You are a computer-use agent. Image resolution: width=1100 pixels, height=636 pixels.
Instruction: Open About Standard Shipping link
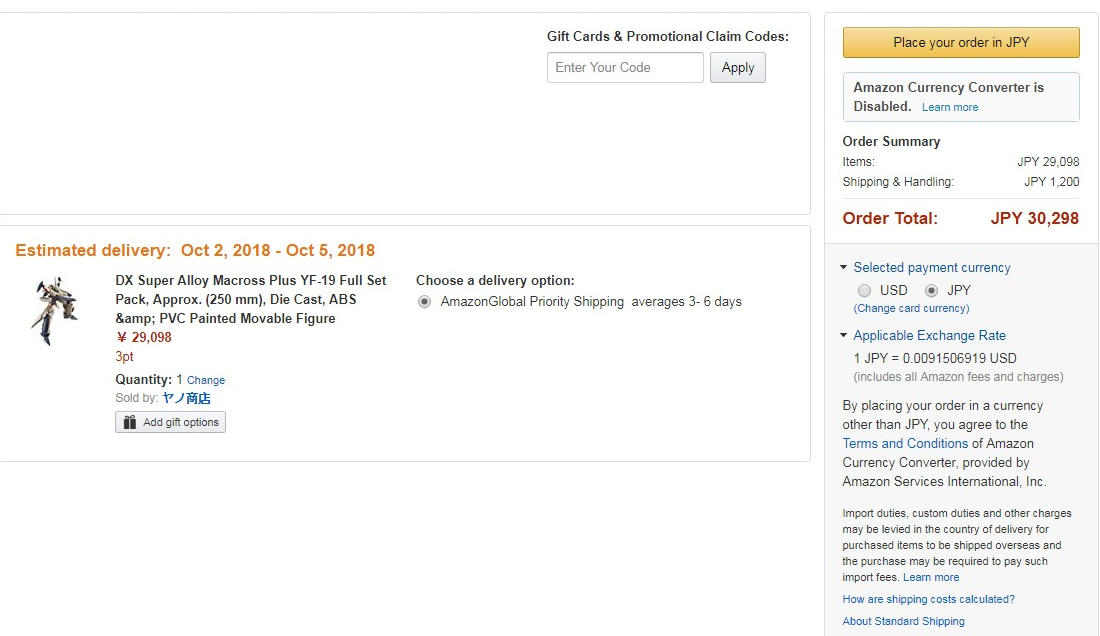(x=904, y=621)
